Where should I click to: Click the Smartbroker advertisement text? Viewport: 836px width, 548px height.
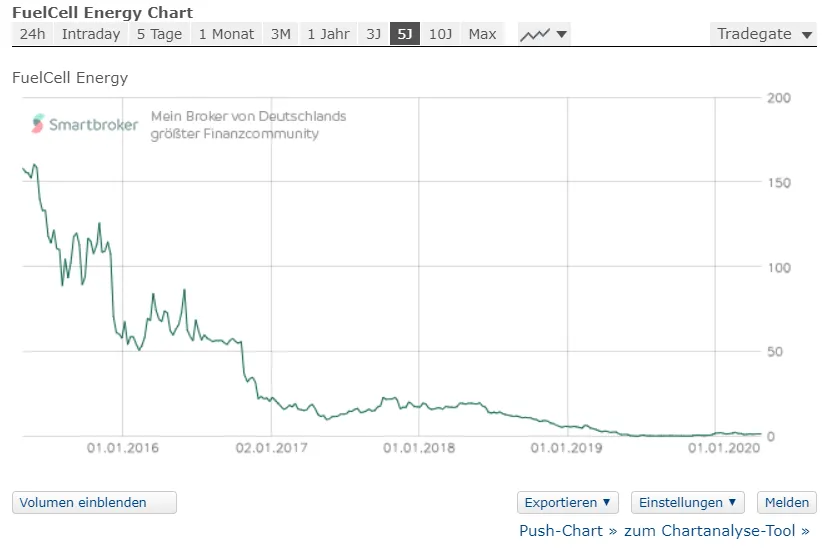(248, 124)
